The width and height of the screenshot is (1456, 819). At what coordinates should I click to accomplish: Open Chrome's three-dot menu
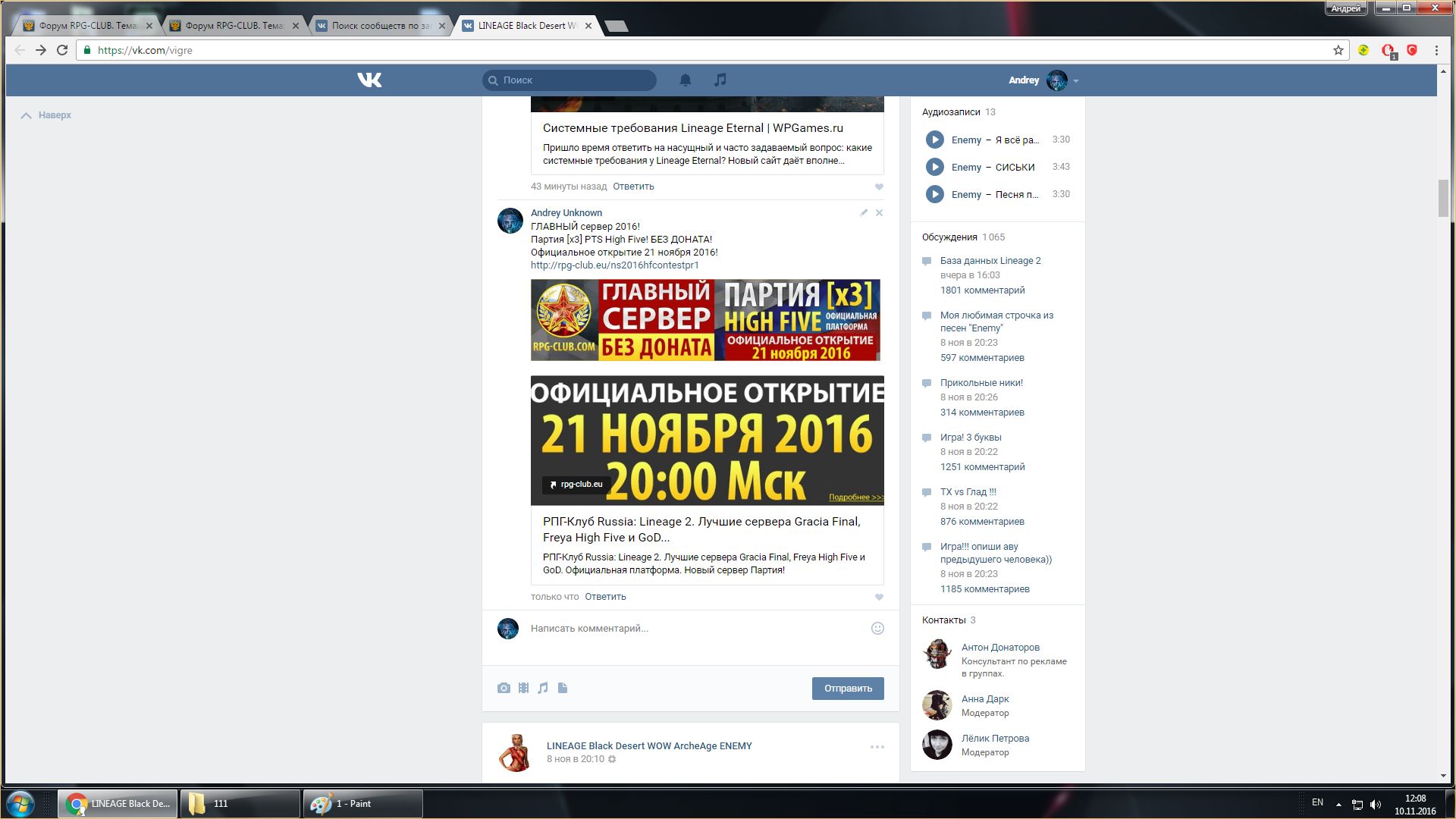click(x=1436, y=50)
